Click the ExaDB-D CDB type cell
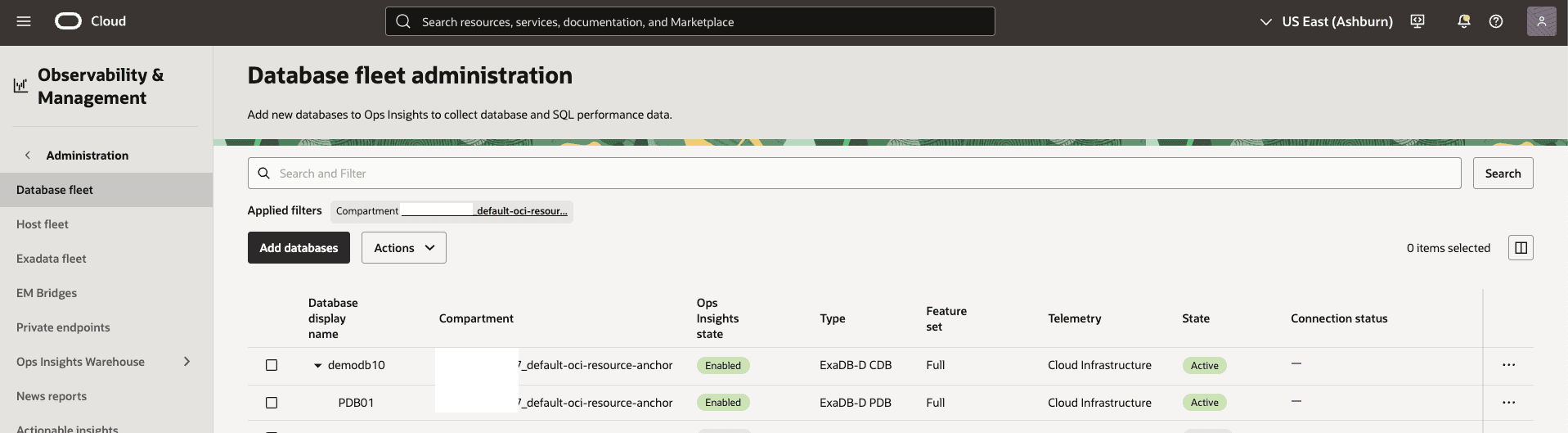This screenshot has width=1568, height=433. click(856, 365)
